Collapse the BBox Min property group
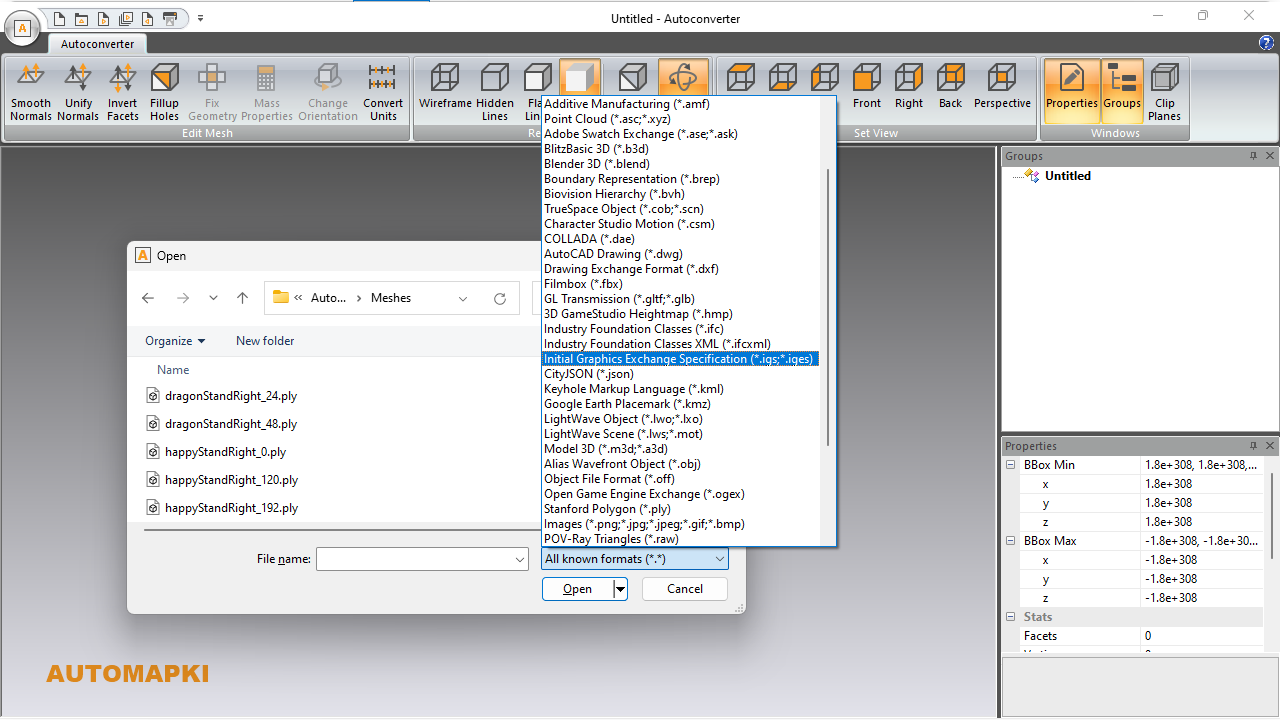This screenshot has width=1280, height=720. click(x=1010, y=465)
